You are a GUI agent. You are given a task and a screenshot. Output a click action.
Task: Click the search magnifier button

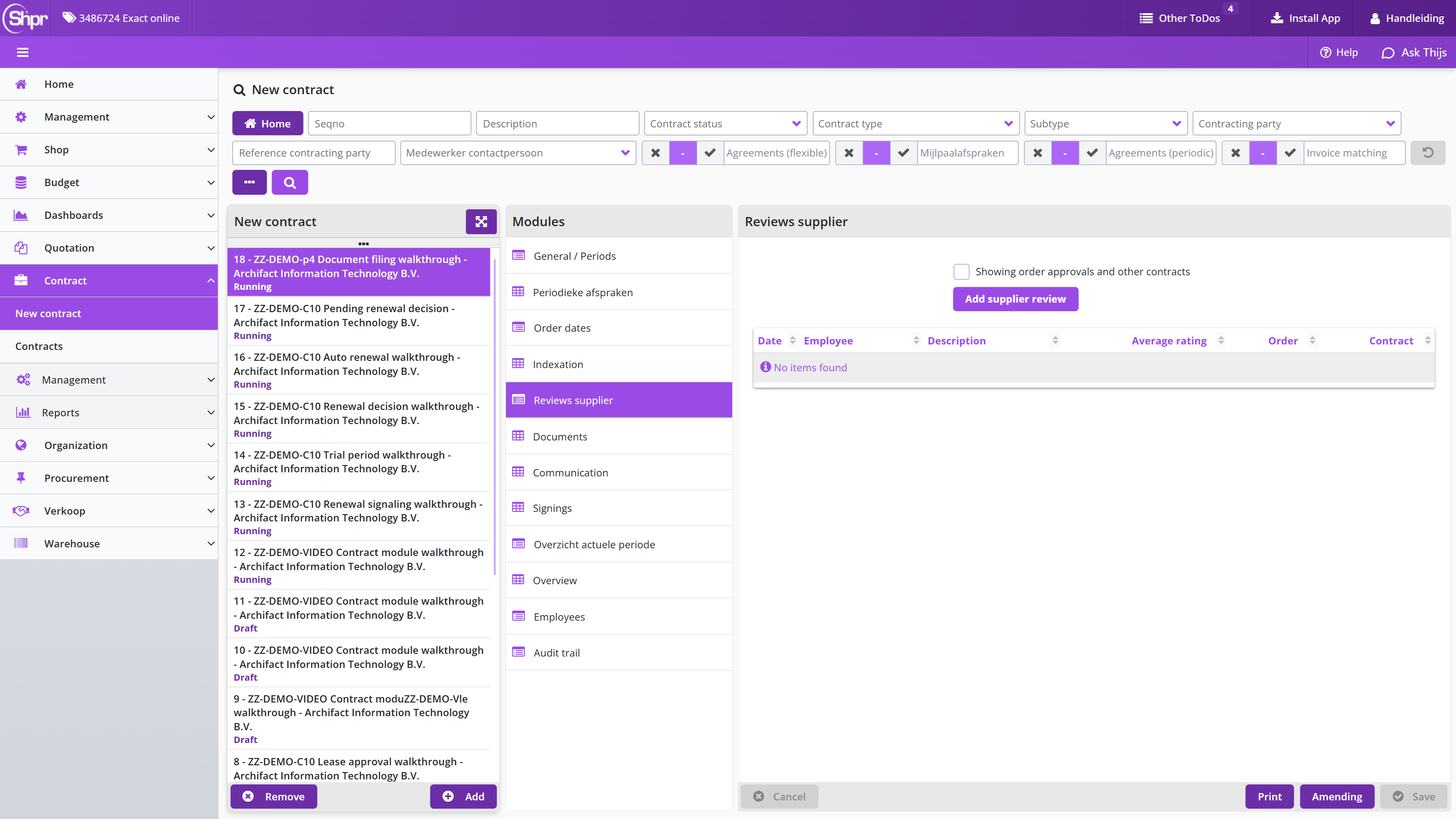(289, 182)
